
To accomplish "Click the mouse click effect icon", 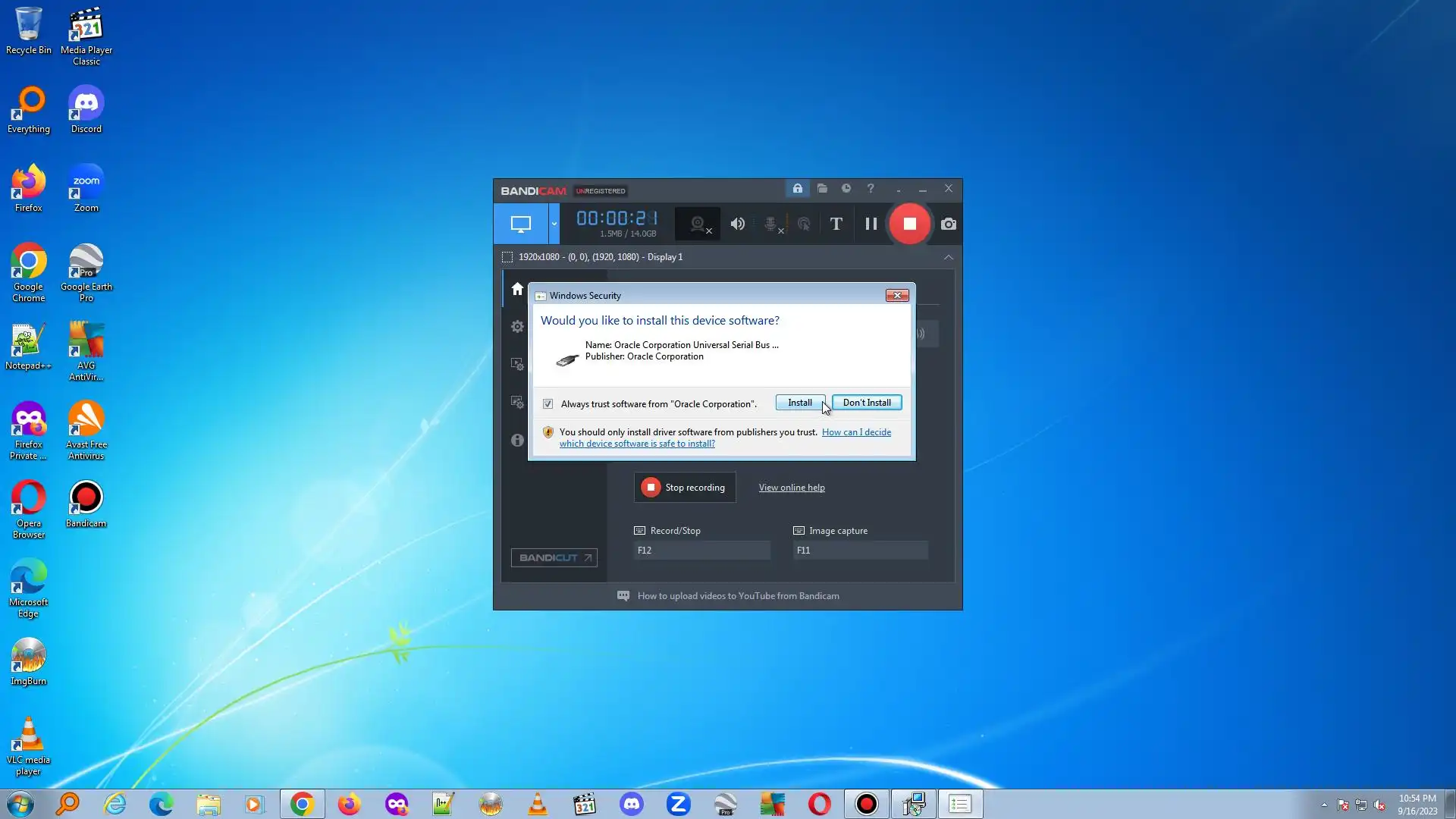I will (804, 224).
